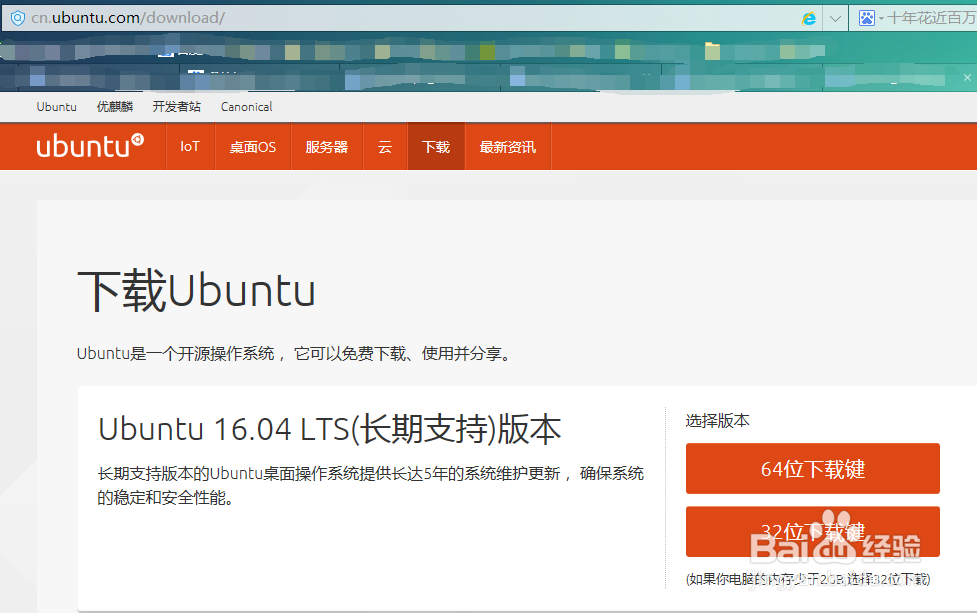Select the 最新资讯 navigation tab
The width and height of the screenshot is (977, 613).
coord(508,146)
